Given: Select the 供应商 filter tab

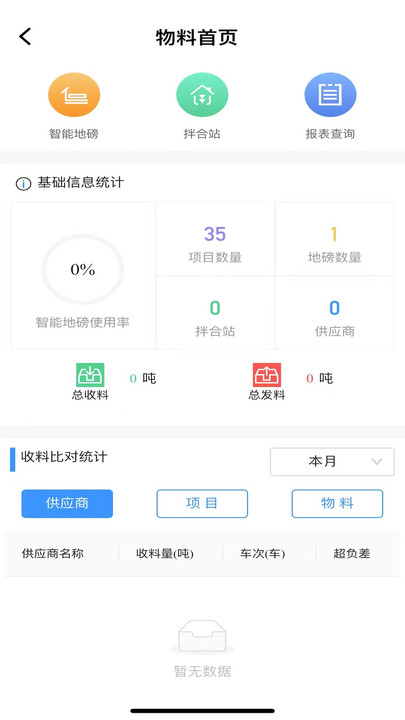Looking at the screenshot, I should click(x=67, y=503).
